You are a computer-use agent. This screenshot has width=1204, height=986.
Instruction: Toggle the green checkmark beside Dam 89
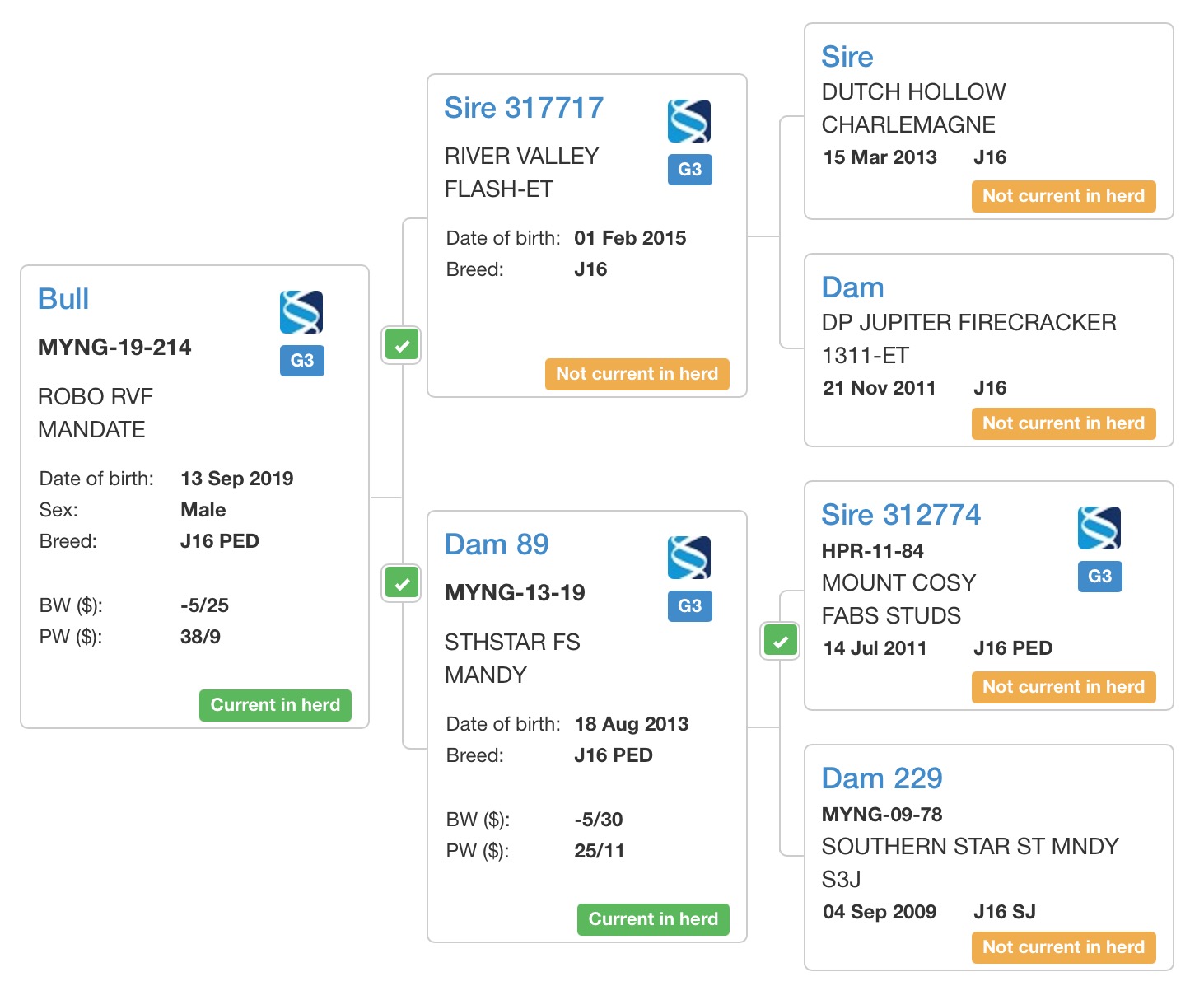click(x=402, y=584)
